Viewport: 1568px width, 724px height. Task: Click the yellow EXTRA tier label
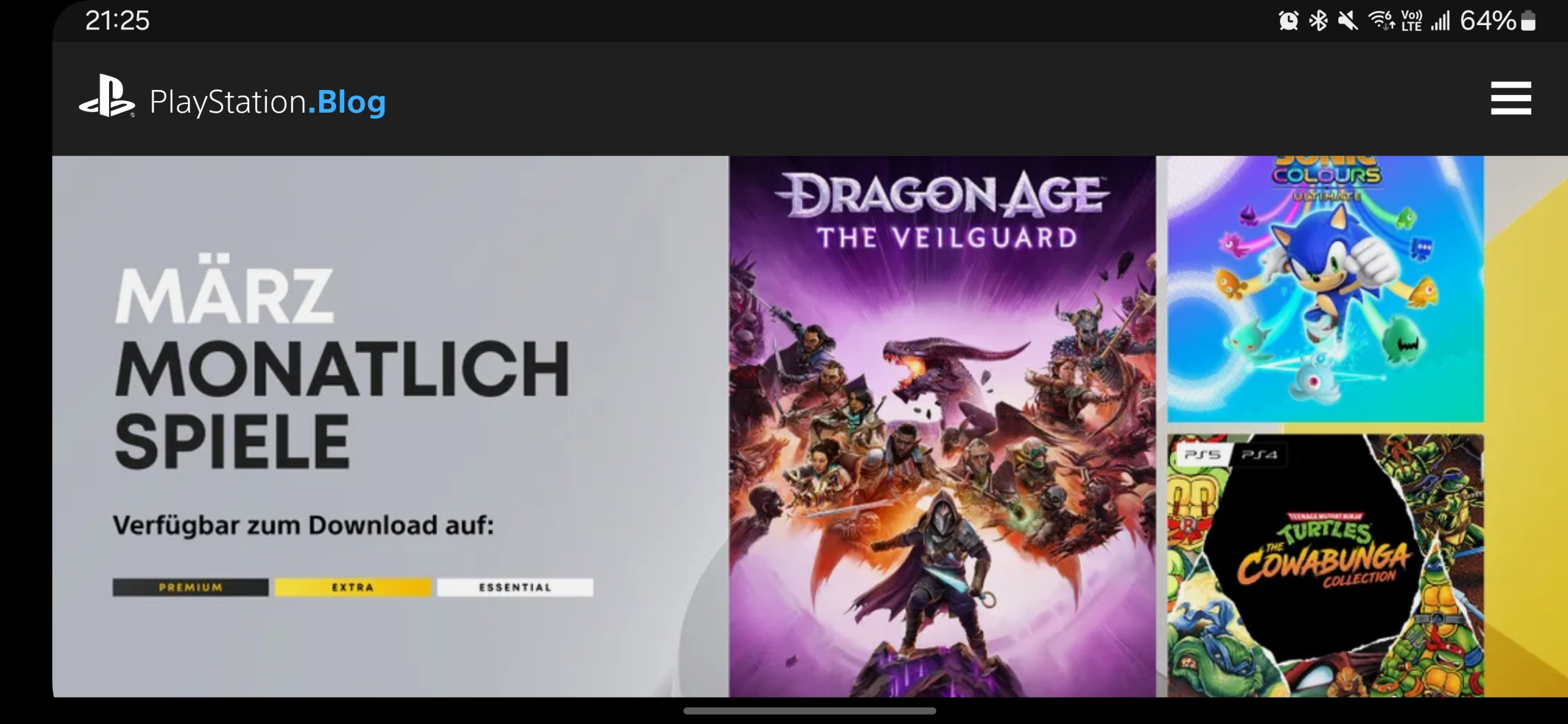353,587
